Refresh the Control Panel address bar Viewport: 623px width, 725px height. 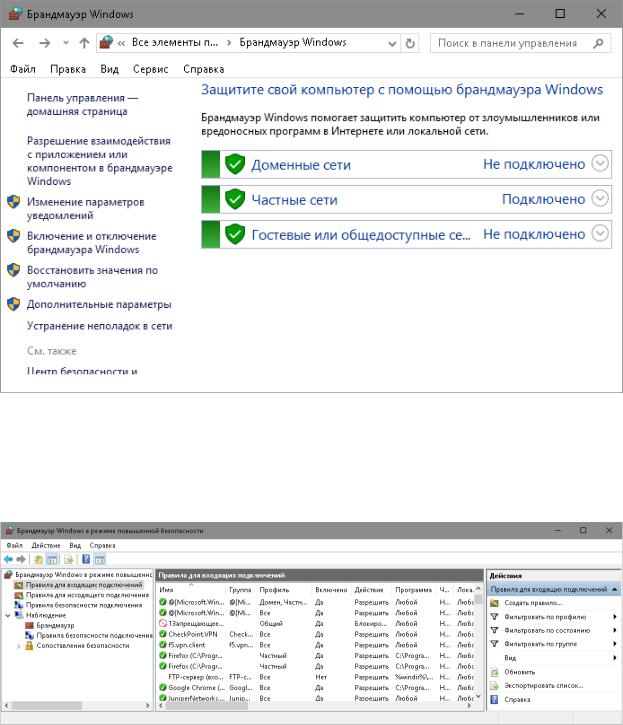[x=410, y=43]
